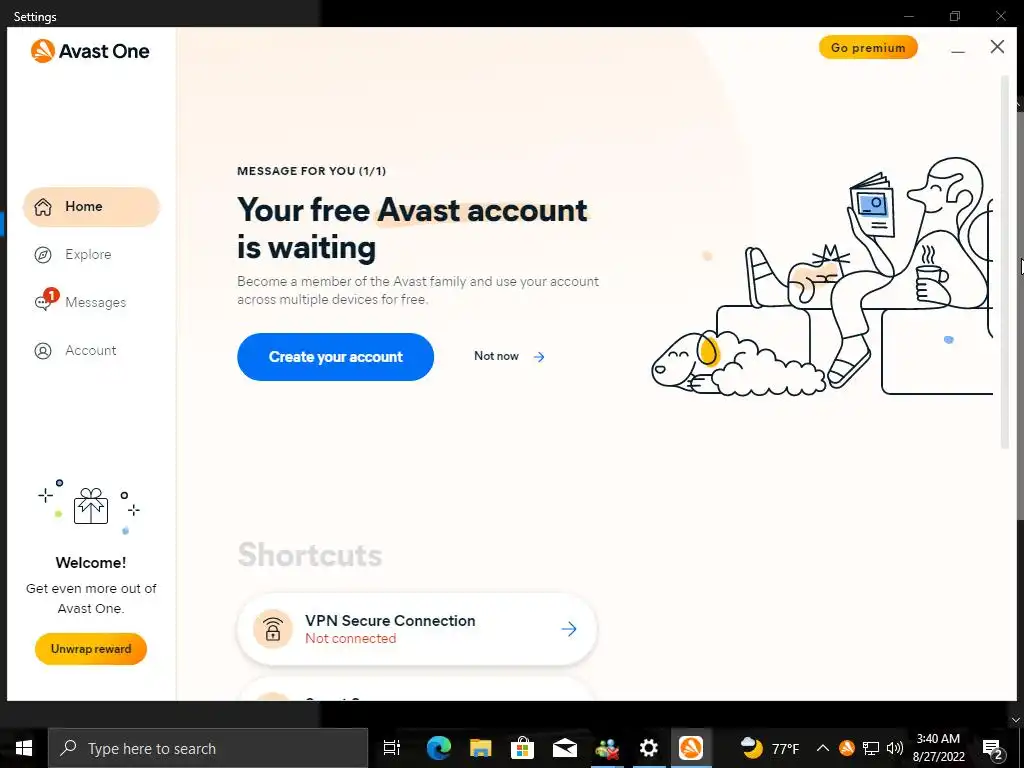Click Go premium button
Image resolution: width=1024 pixels, height=768 pixels.
coord(868,48)
